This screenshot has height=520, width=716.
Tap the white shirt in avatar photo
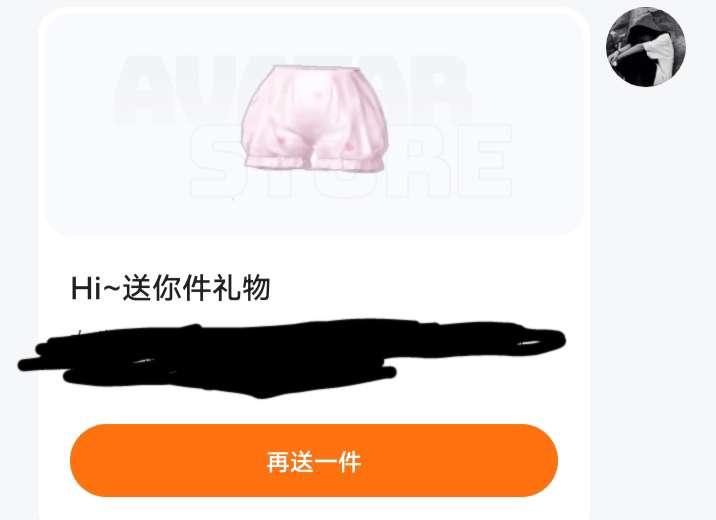pyautogui.click(x=662, y=60)
